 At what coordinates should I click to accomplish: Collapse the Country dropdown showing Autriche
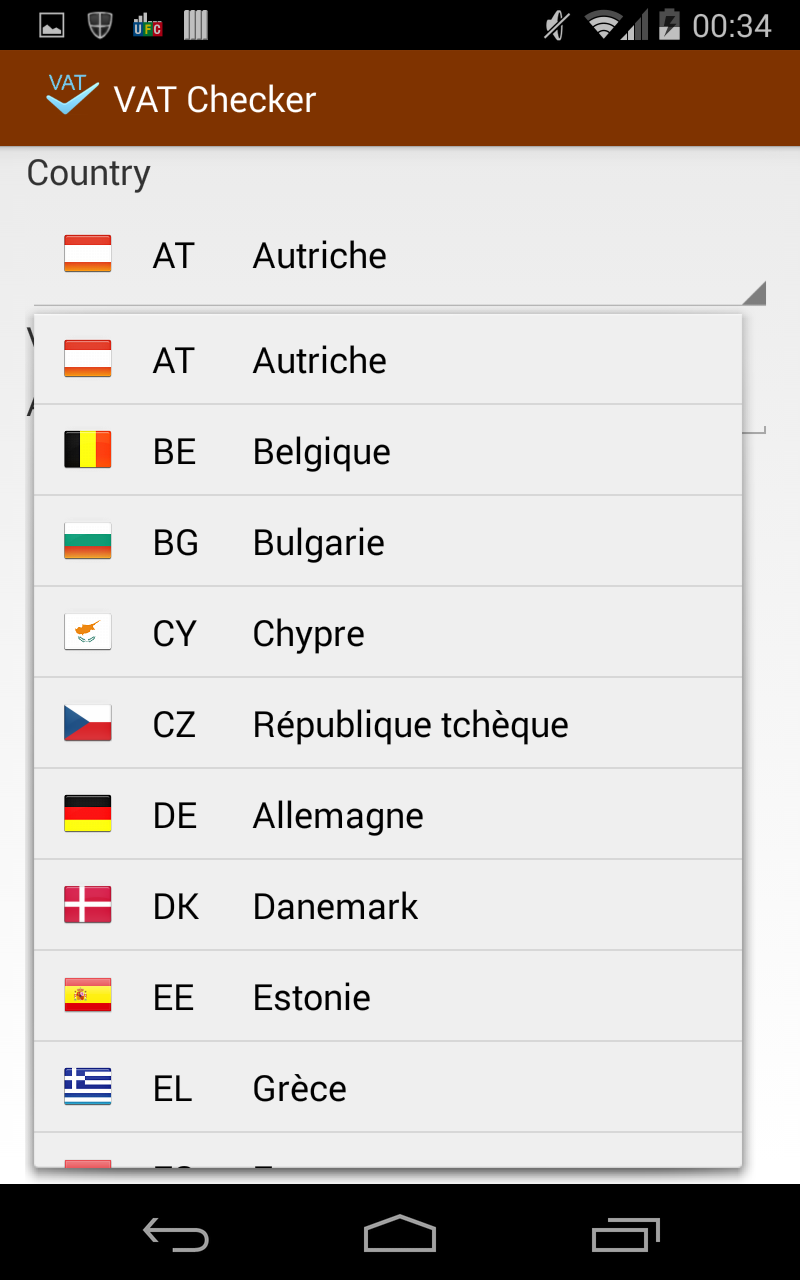400,256
